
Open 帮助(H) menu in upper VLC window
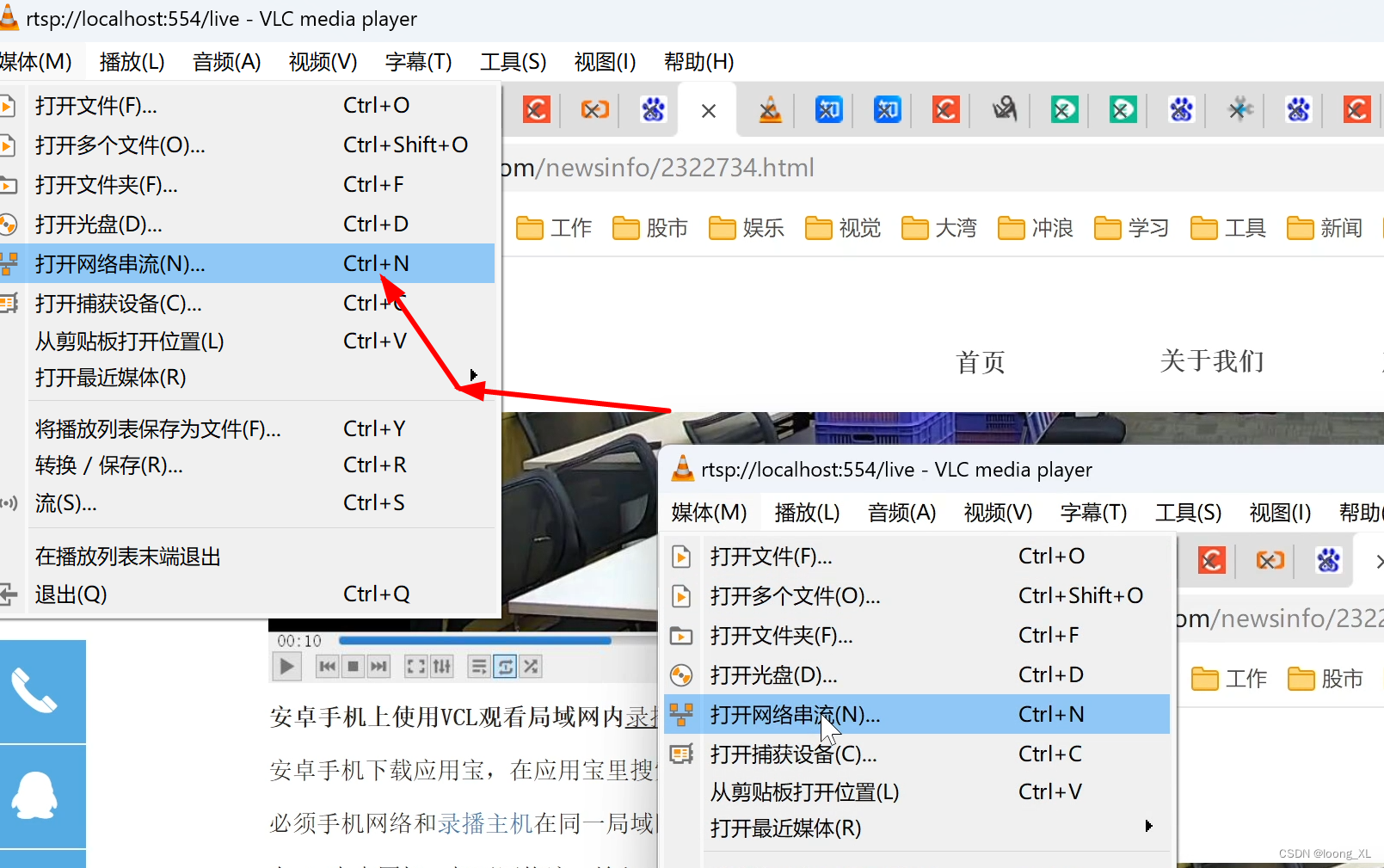[698, 62]
